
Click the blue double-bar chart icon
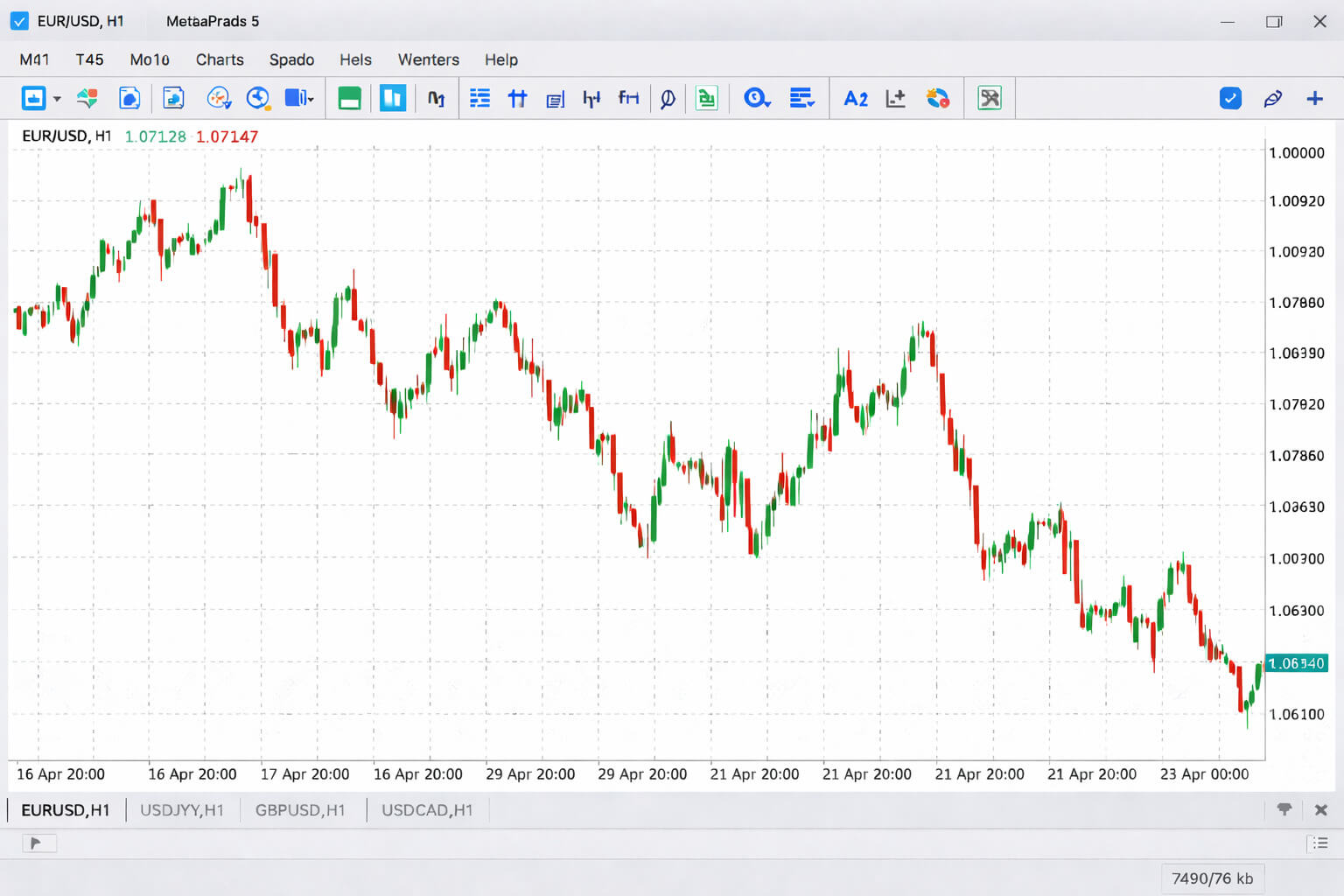[517, 99]
